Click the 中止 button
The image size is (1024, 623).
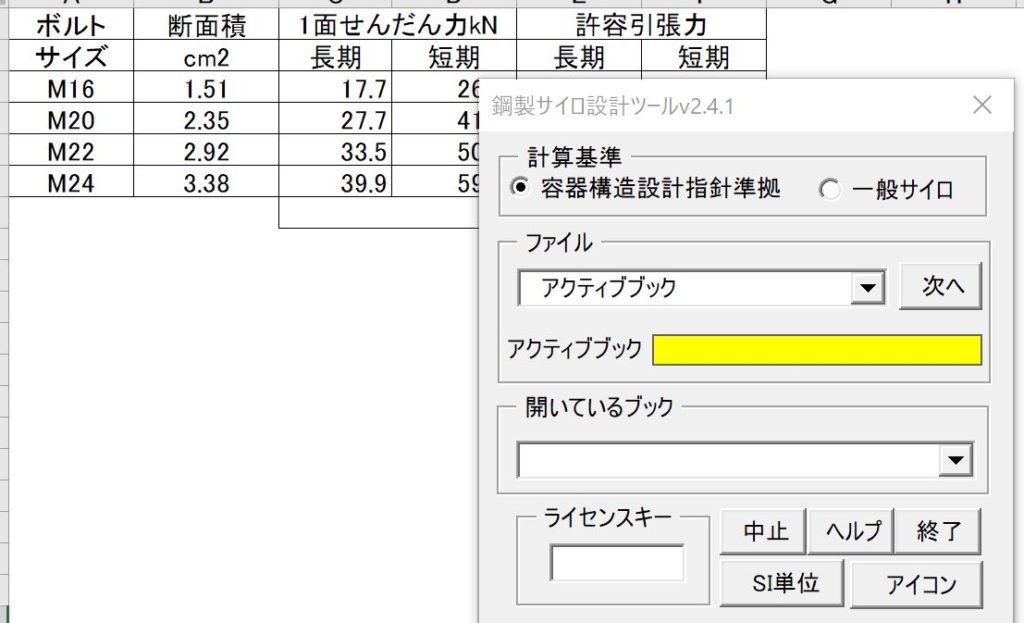tap(763, 531)
